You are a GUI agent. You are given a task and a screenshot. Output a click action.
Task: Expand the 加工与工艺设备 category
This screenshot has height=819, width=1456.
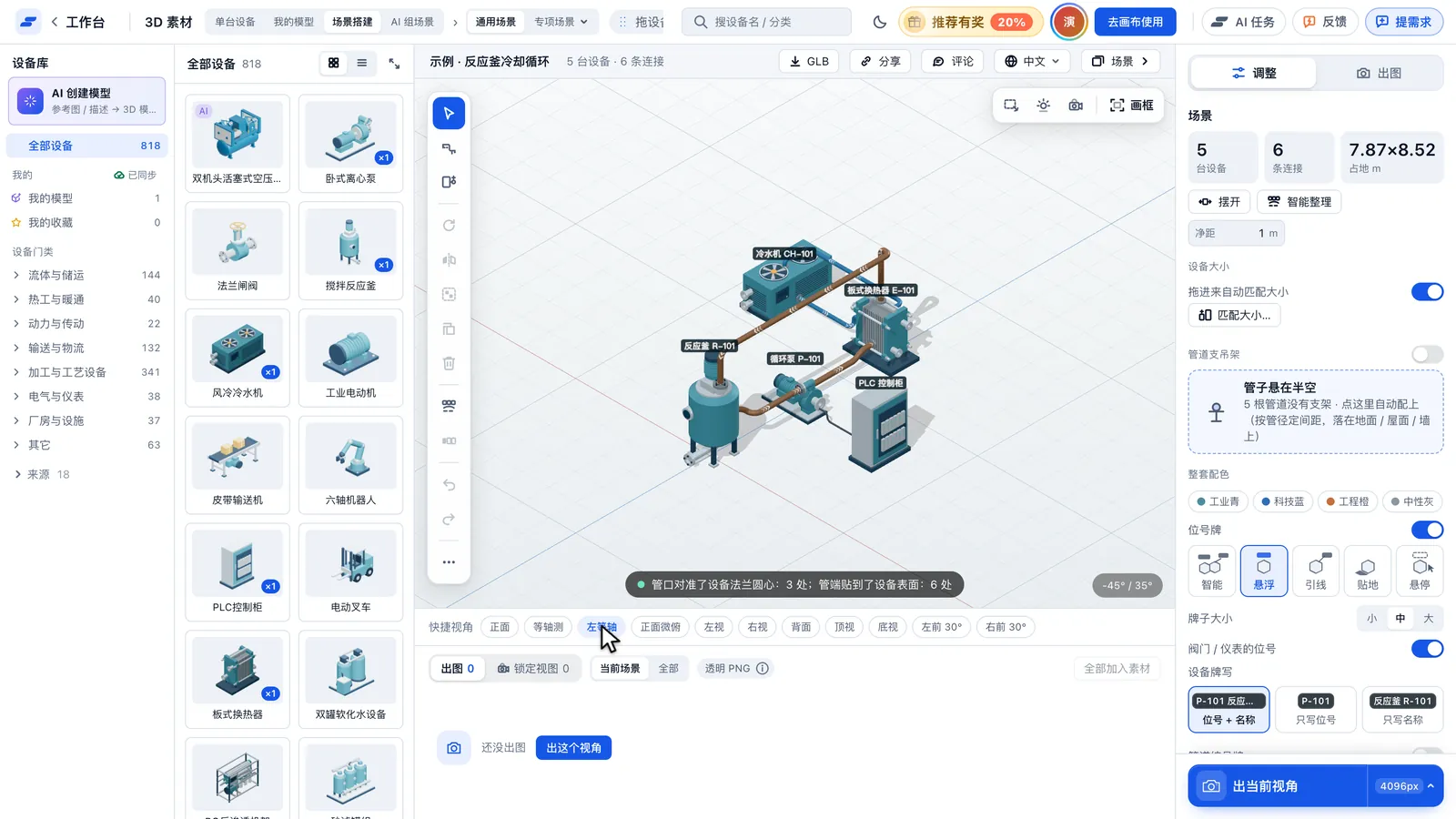tap(87, 372)
